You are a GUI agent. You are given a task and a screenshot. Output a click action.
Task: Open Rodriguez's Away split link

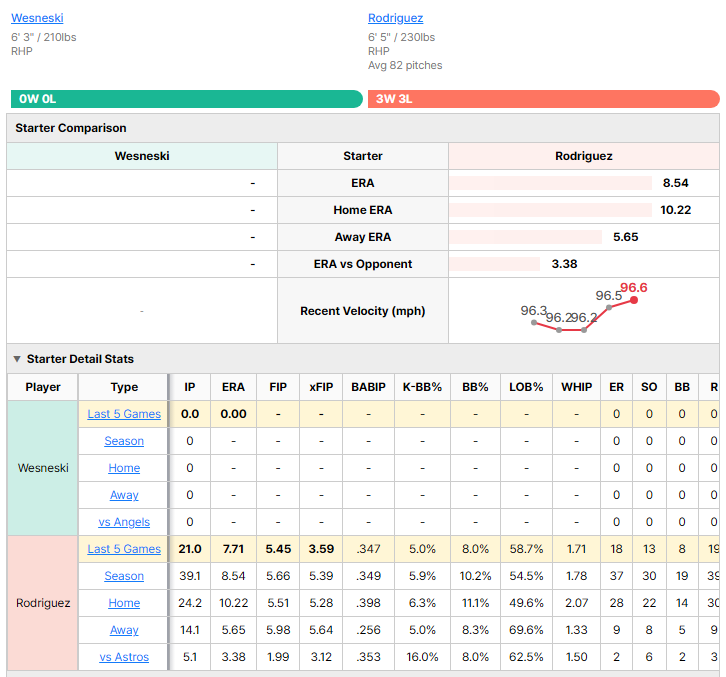click(124, 630)
